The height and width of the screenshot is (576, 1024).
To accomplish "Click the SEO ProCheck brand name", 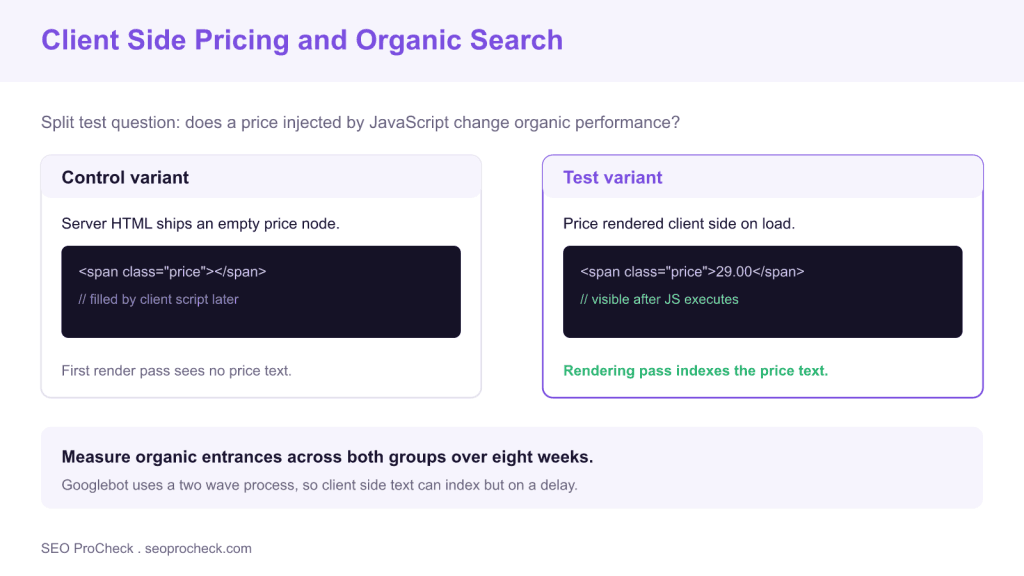I will [87, 549].
